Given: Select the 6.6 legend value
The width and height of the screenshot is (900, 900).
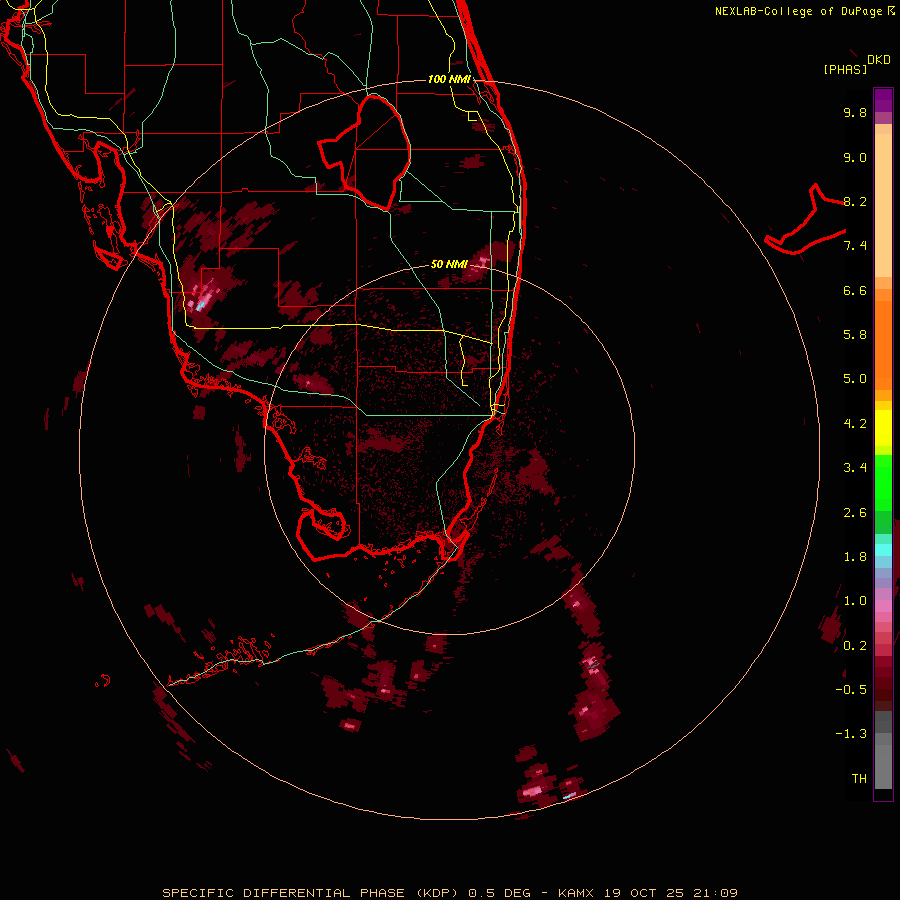Looking at the screenshot, I should pos(855,290).
